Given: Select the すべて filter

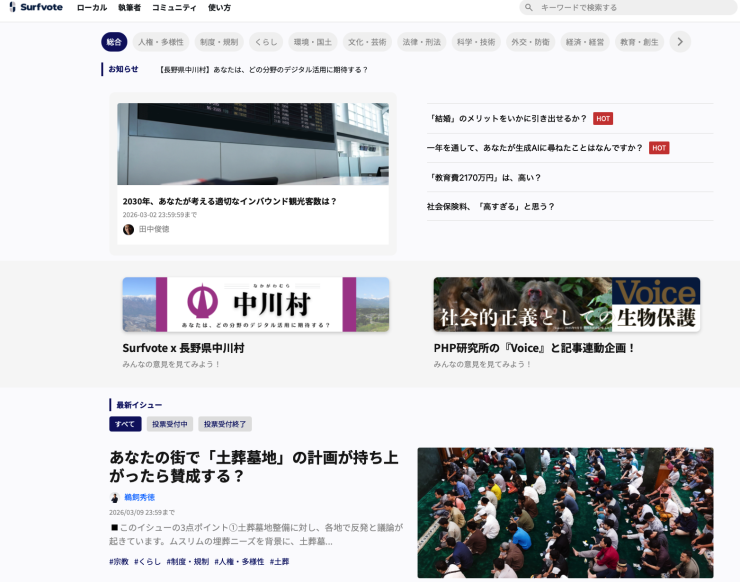Looking at the screenshot, I should coord(125,424).
